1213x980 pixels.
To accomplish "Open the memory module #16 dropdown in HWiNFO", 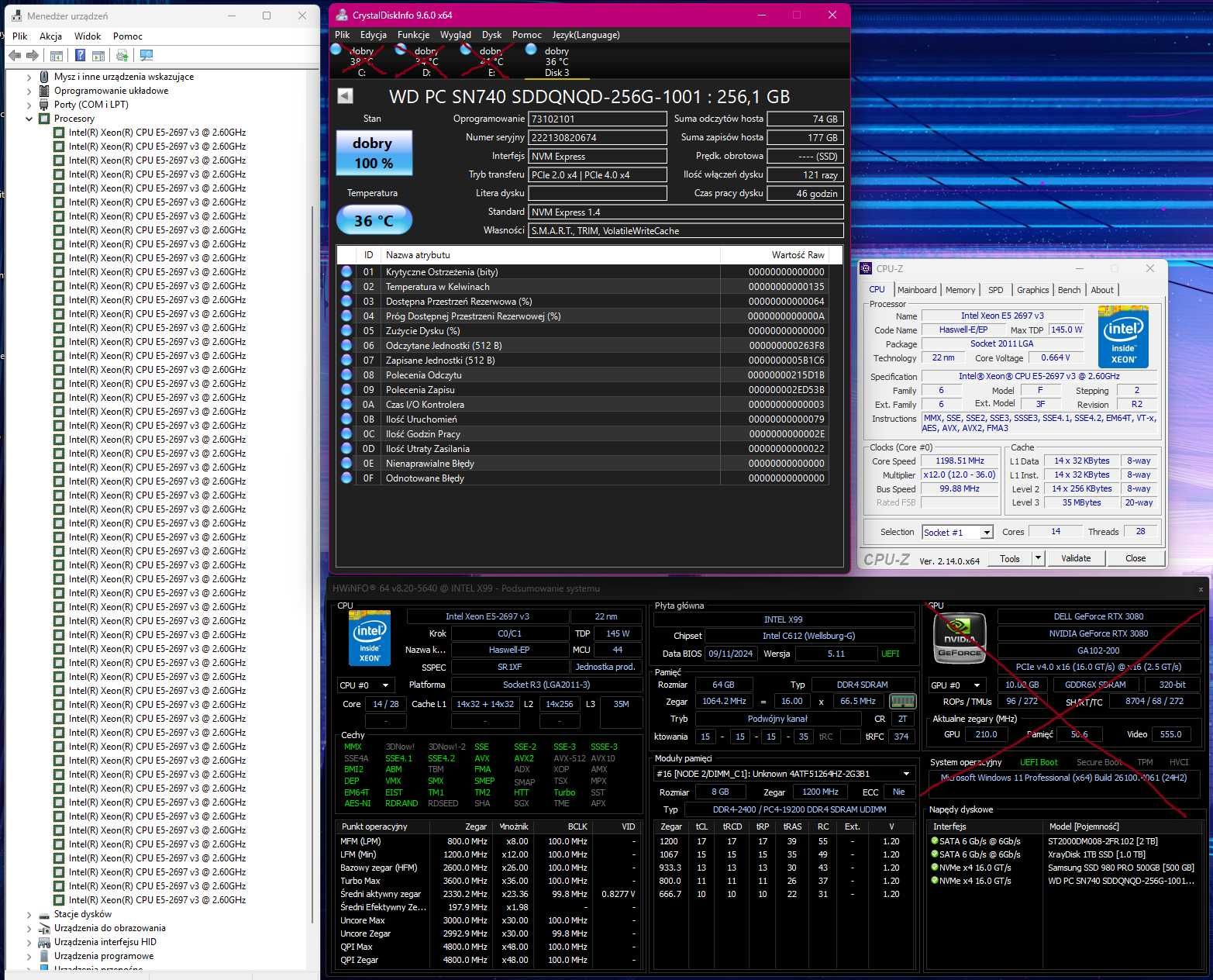I will [x=906, y=774].
